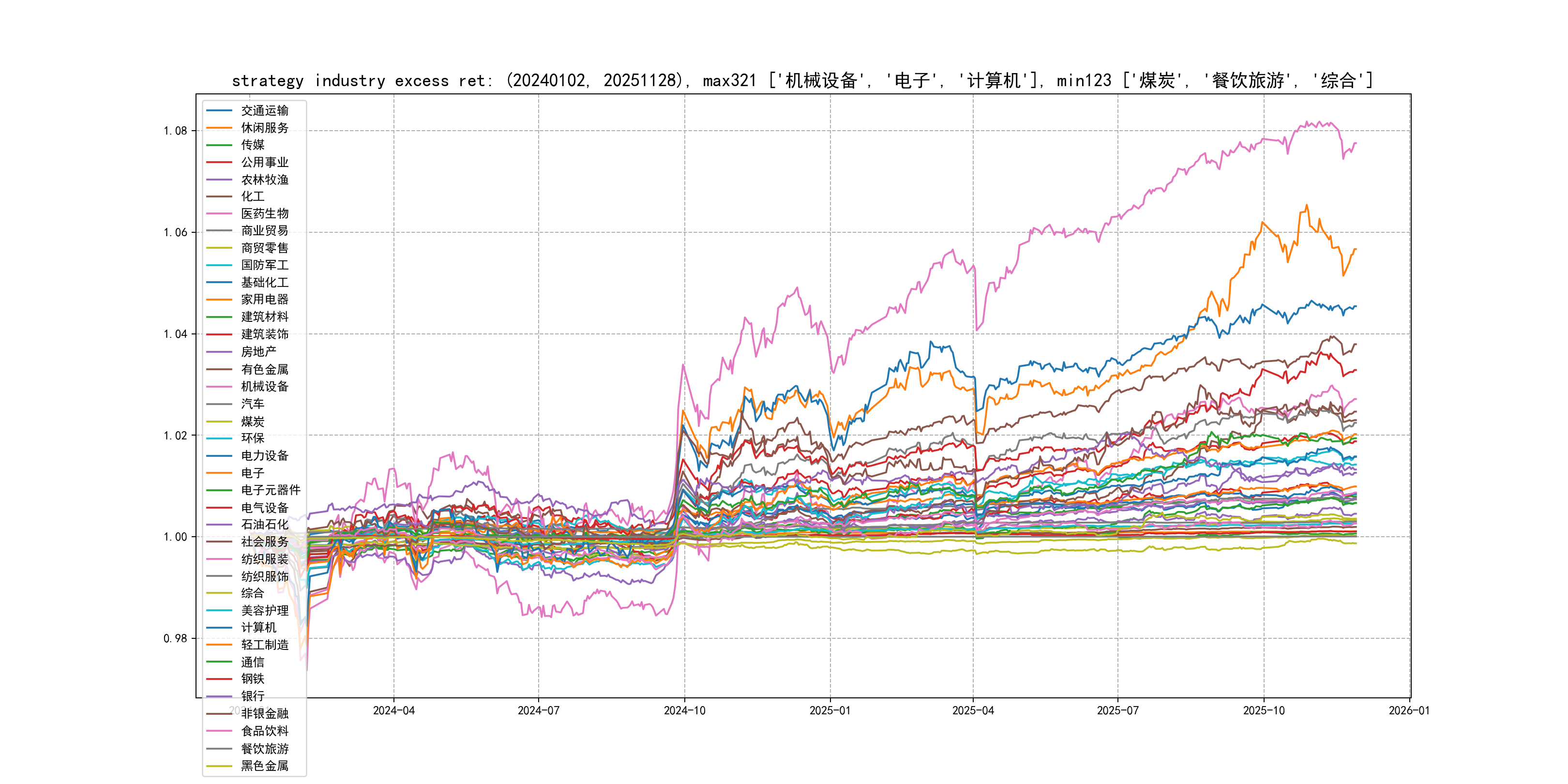Click the 交通运输 legend line swatch
The image size is (1568, 784).
coord(219,111)
